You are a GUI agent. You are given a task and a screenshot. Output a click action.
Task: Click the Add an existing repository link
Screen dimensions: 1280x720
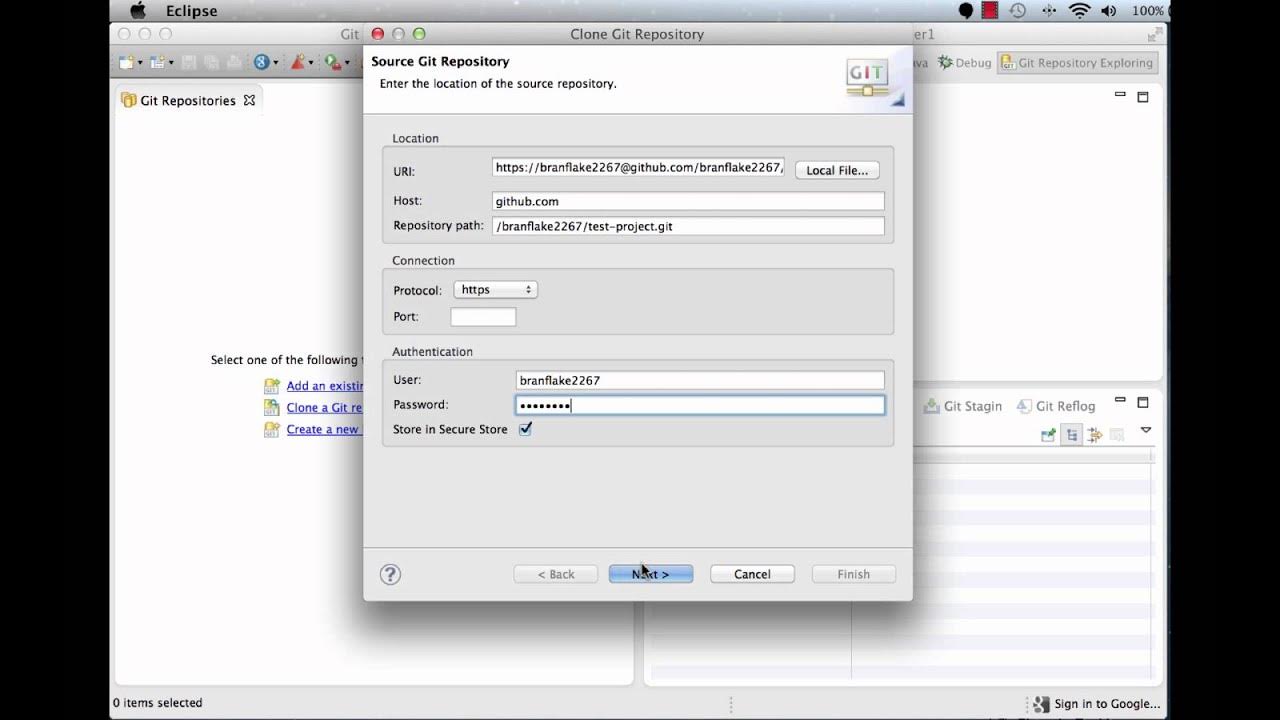point(324,386)
